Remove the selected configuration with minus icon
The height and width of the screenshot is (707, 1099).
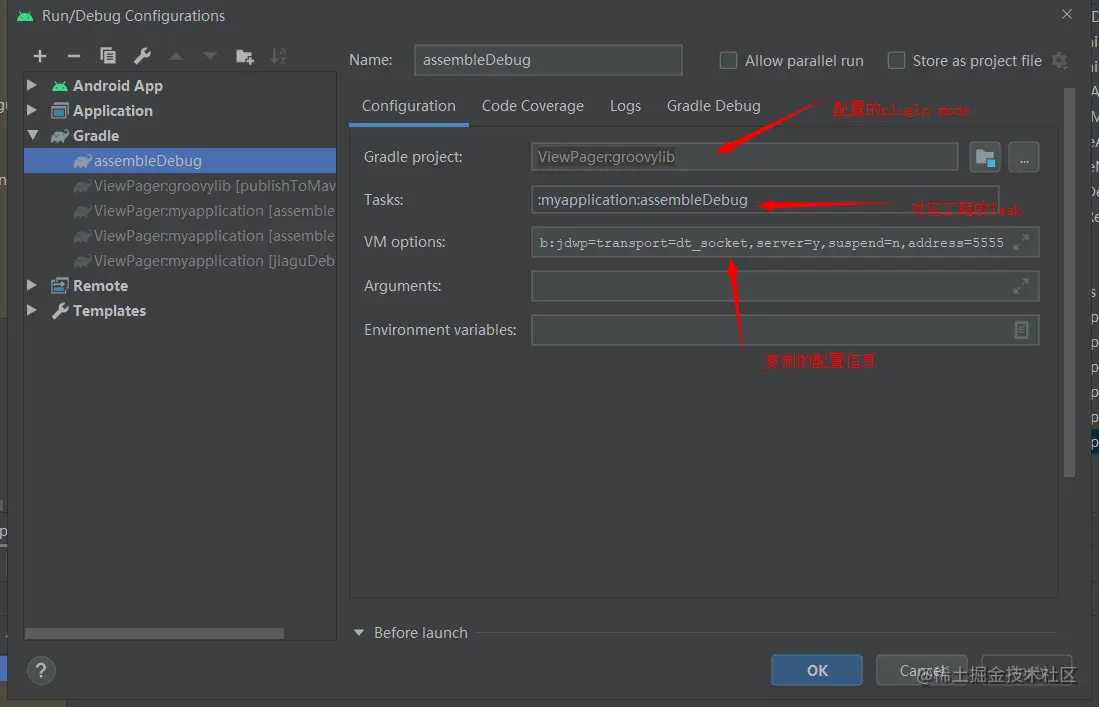(x=73, y=56)
